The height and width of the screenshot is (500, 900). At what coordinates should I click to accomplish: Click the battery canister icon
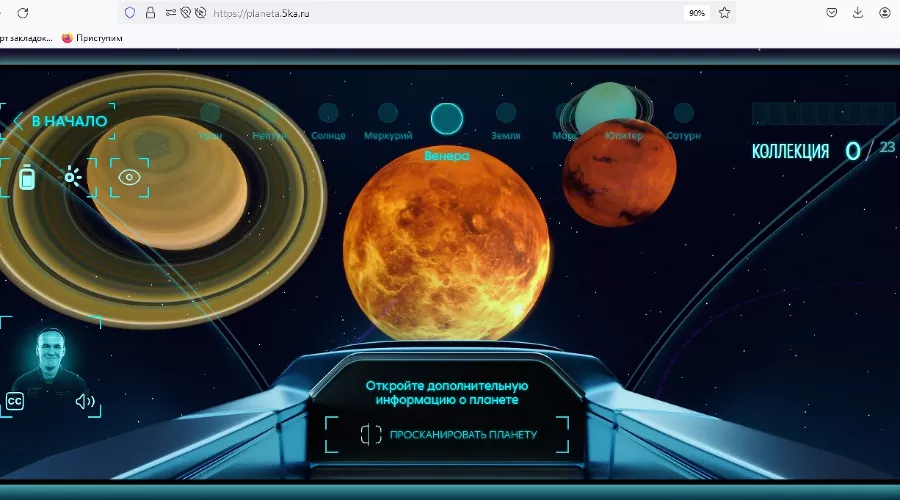point(27,177)
